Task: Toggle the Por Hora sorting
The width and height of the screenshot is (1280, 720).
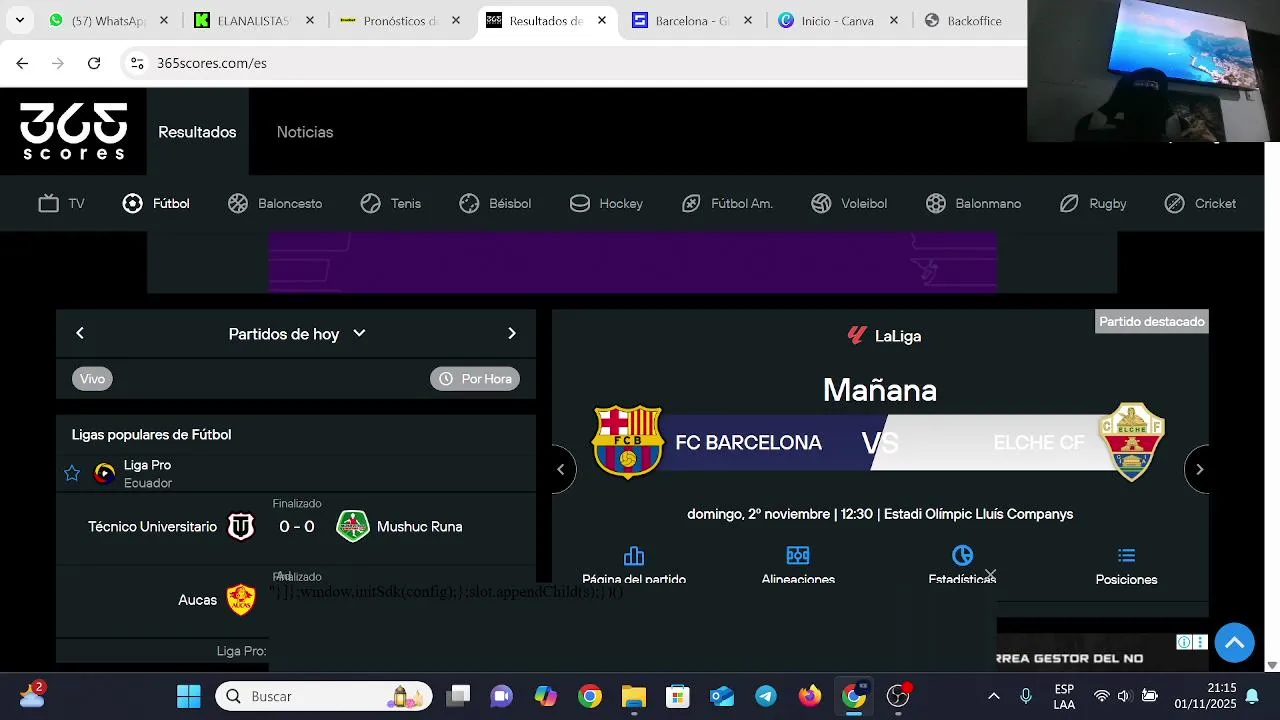Action: (x=475, y=379)
